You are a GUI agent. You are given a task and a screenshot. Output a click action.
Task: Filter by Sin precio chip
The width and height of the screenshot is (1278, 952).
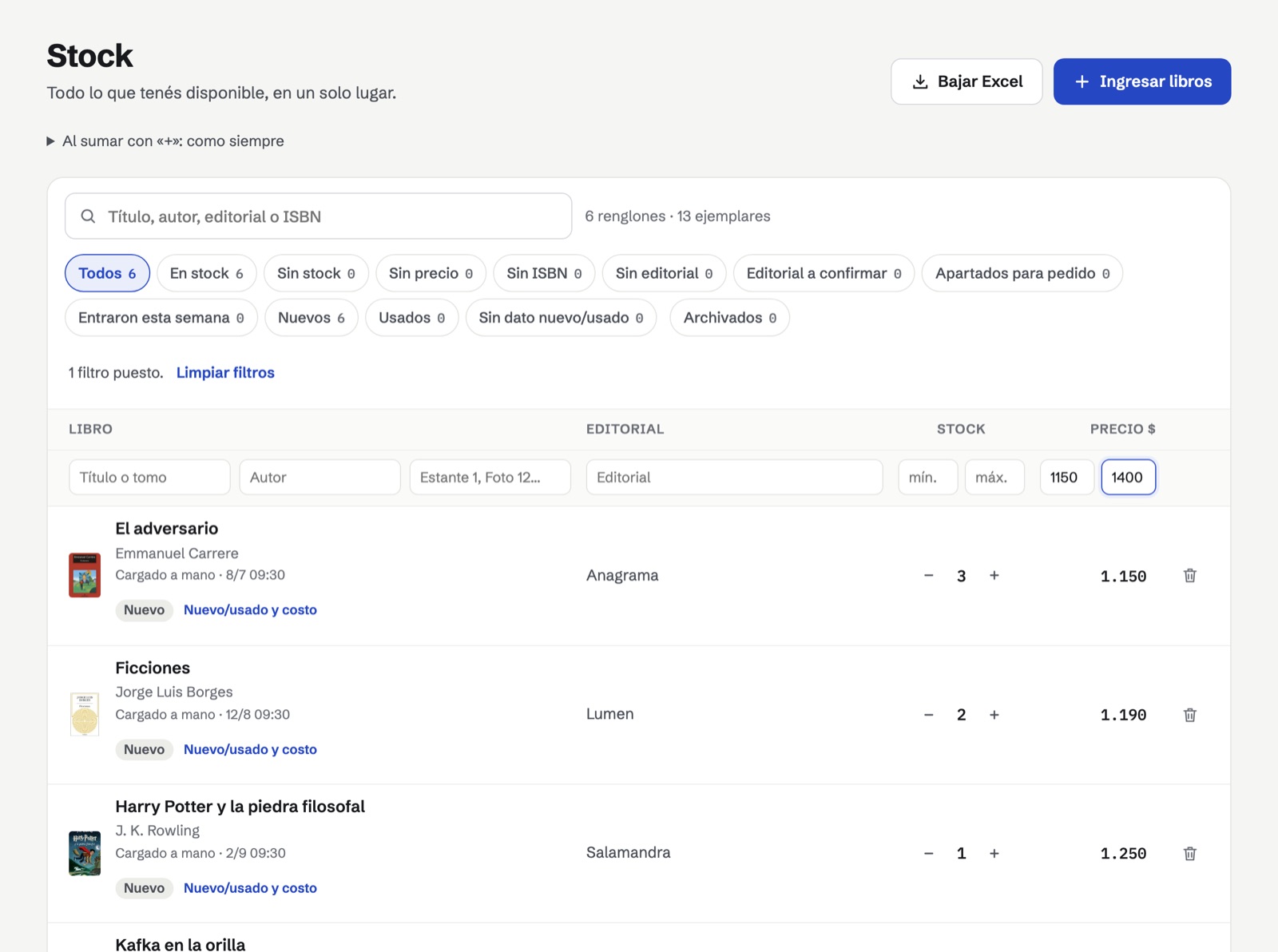click(x=431, y=273)
